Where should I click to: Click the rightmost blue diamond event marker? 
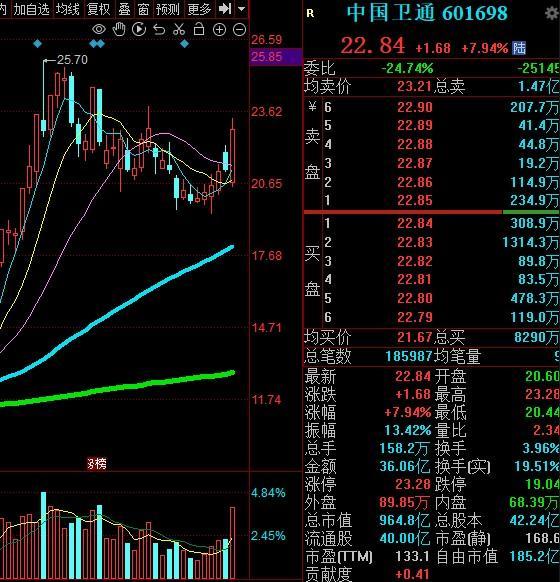(x=184, y=44)
